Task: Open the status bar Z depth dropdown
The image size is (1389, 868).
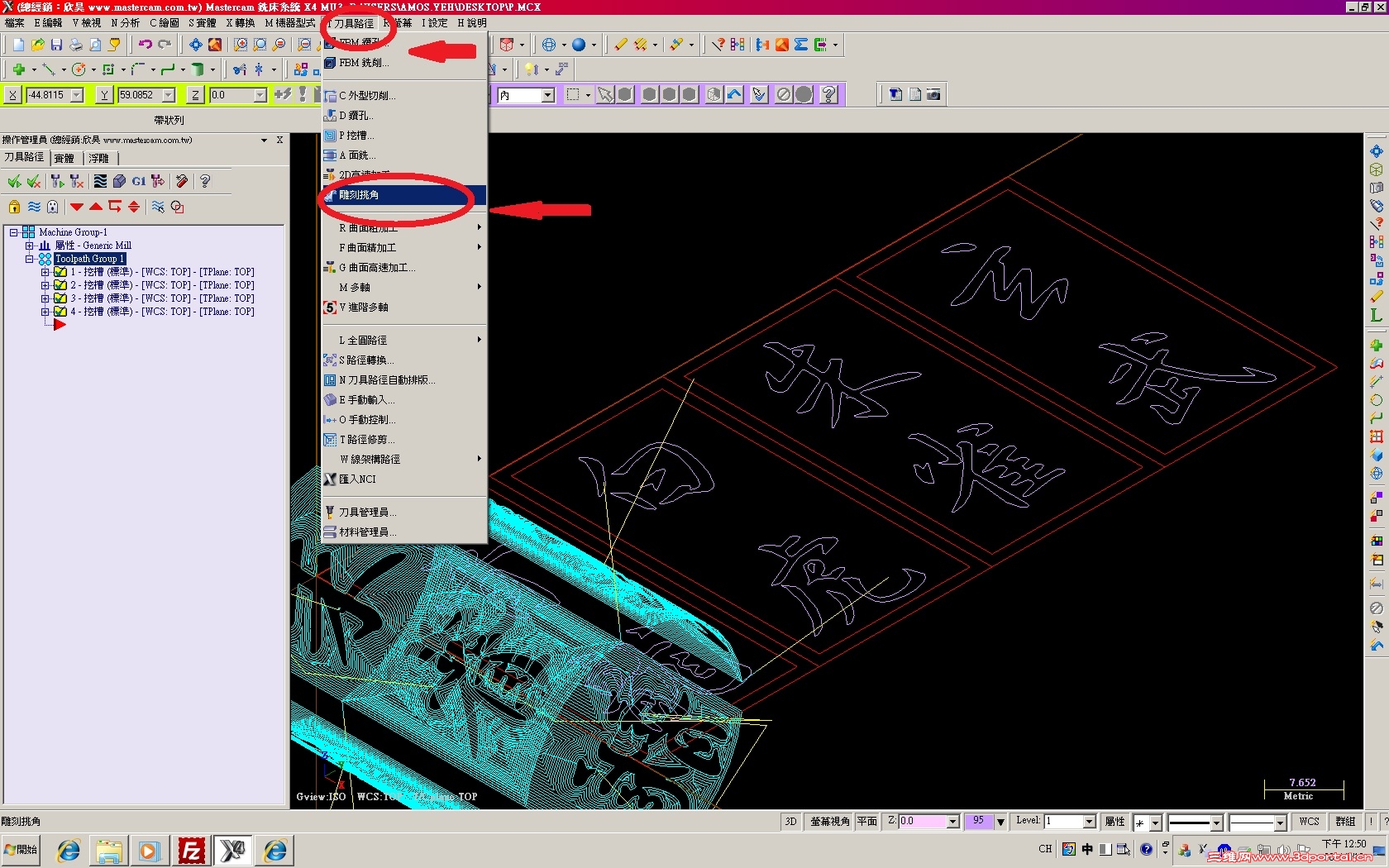Action: 952,822
